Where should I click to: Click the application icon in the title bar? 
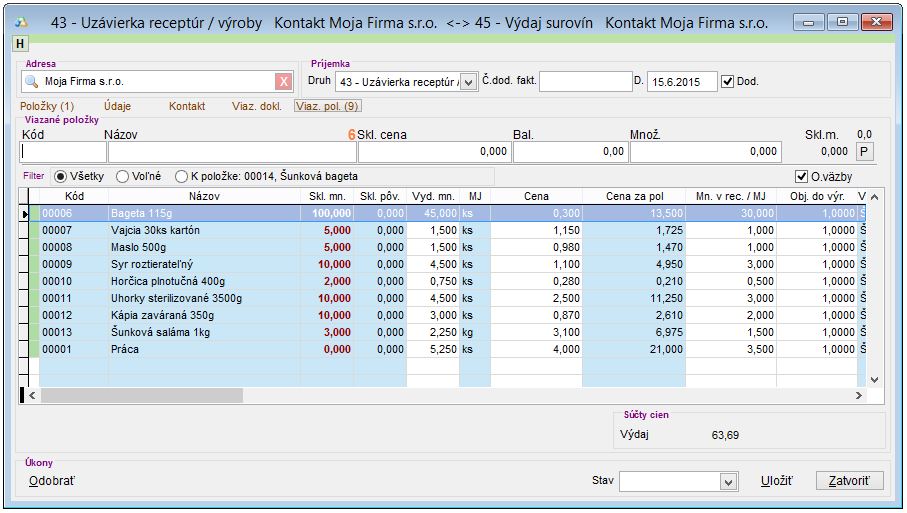click(23, 21)
